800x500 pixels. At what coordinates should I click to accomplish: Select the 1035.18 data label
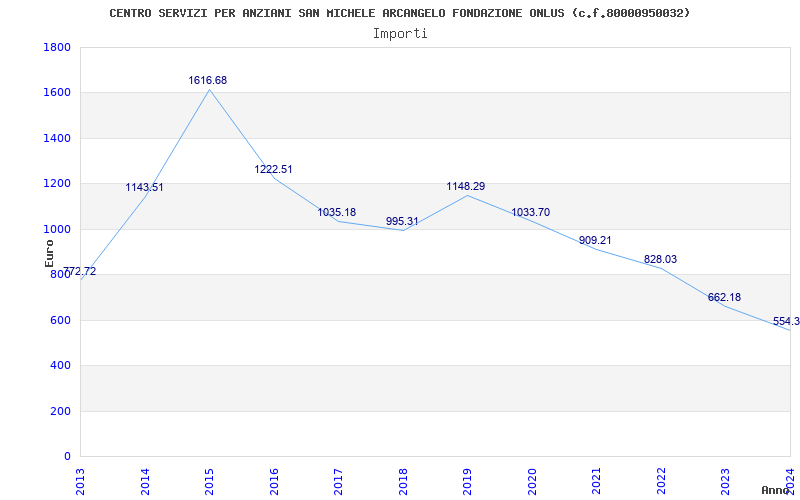tap(337, 212)
